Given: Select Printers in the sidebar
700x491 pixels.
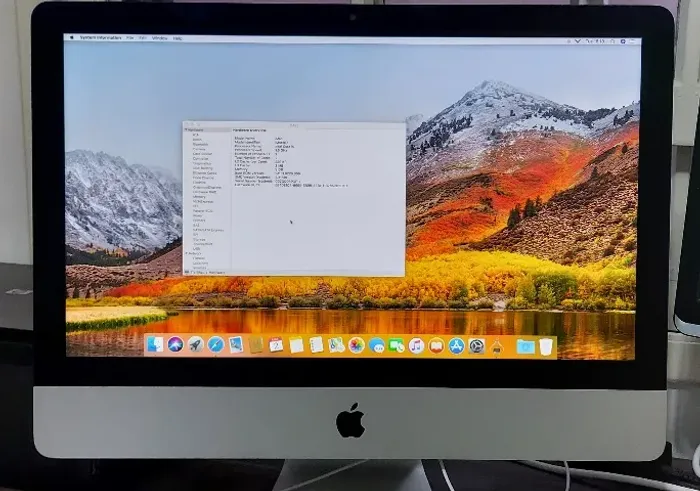Looking at the screenshot, I should [x=199, y=221].
